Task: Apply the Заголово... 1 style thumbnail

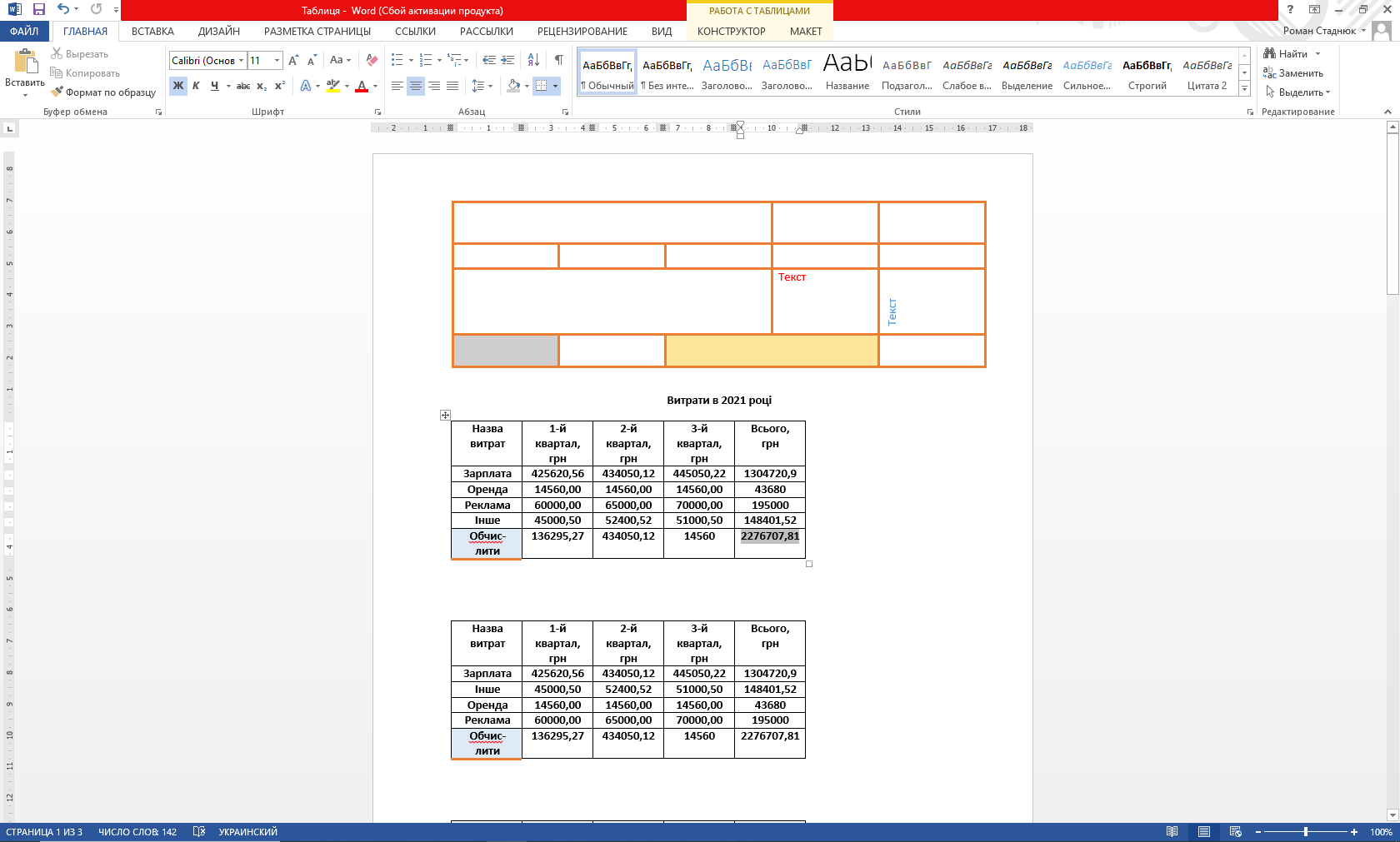Action: click(727, 73)
